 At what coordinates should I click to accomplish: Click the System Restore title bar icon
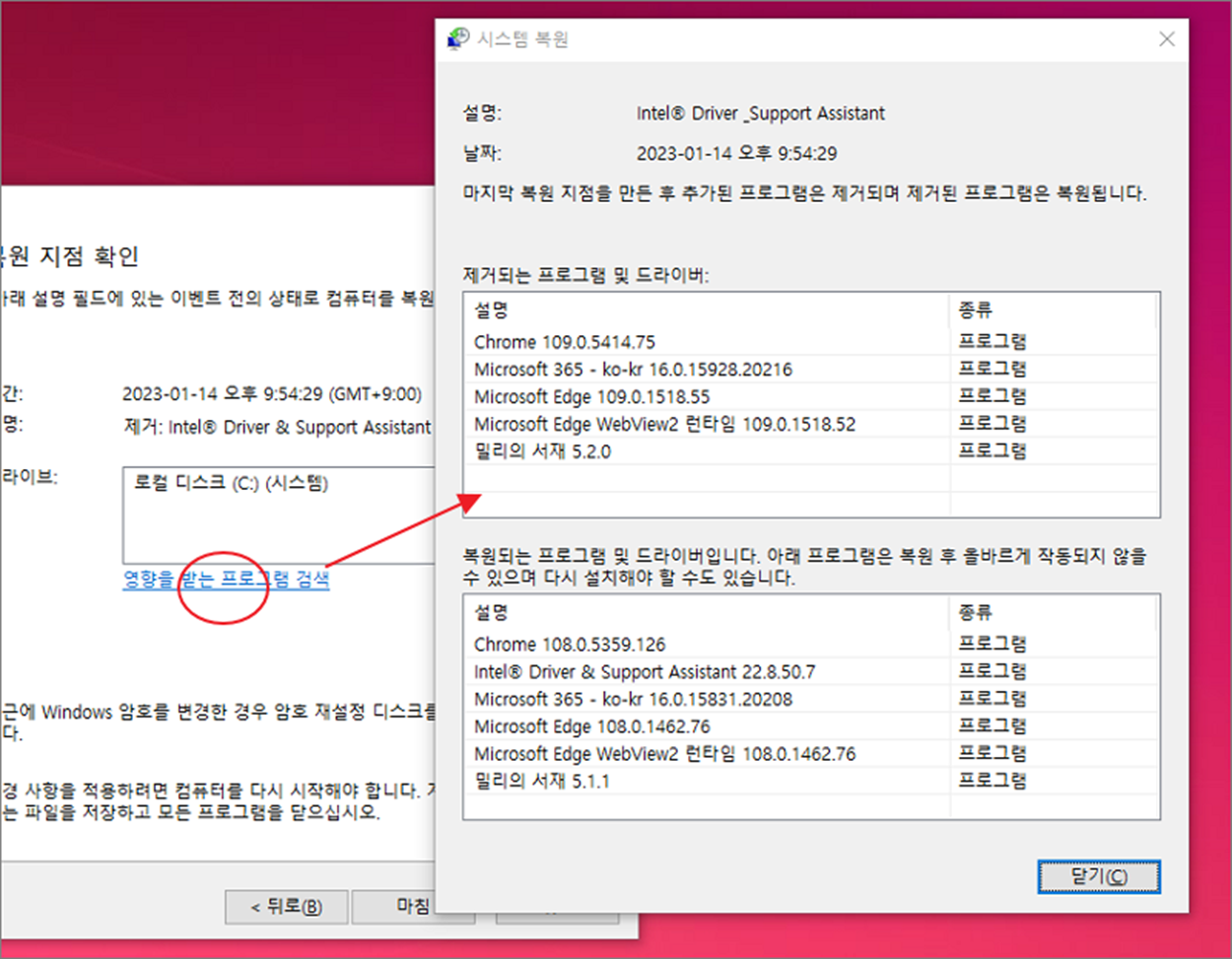[458, 39]
